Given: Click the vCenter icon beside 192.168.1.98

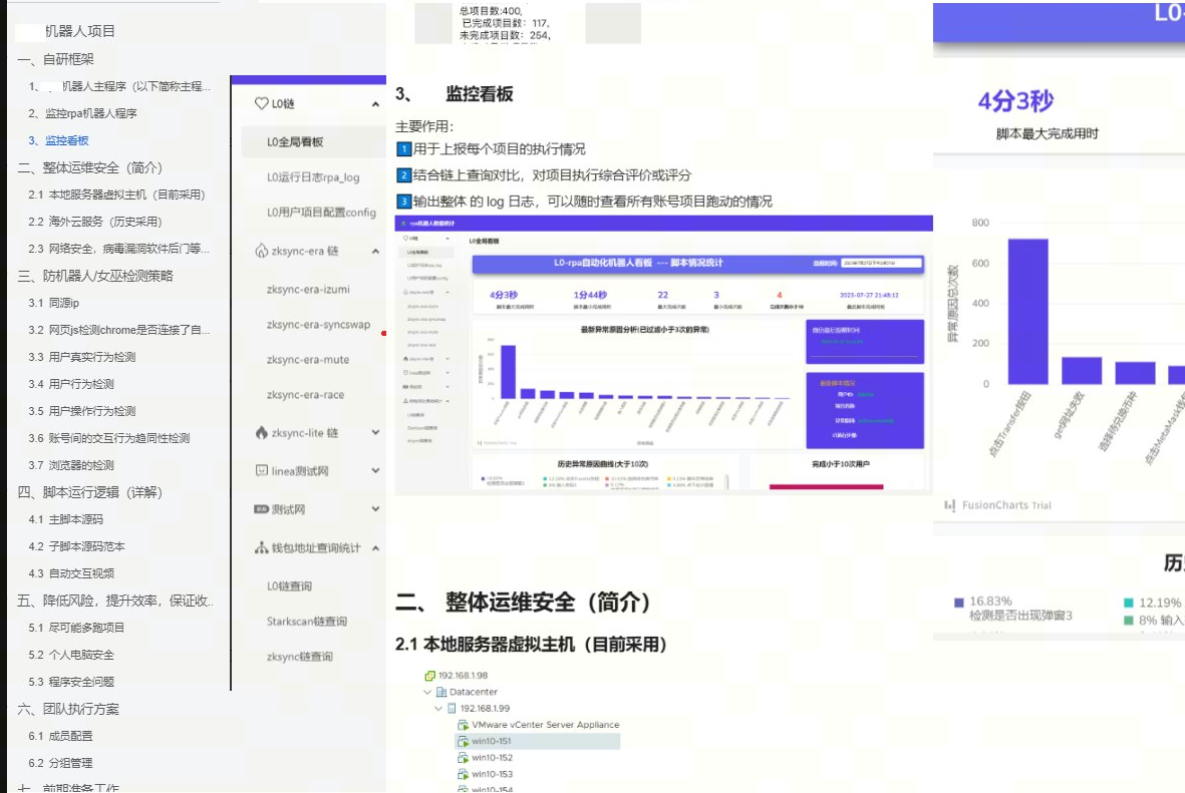Looking at the screenshot, I should click(x=430, y=676).
